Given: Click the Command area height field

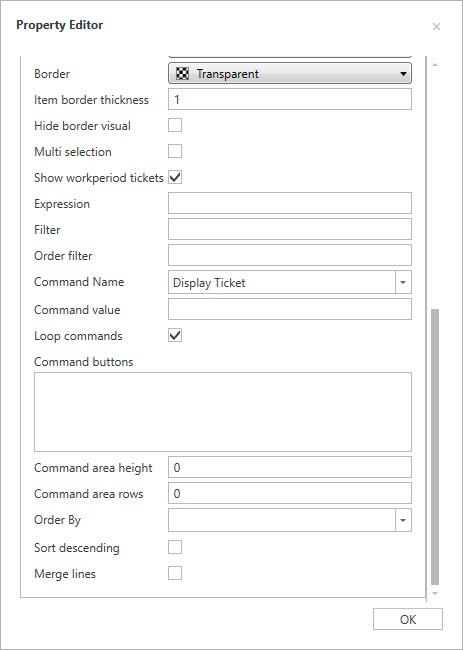Looking at the screenshot, I should coord(290,467).
